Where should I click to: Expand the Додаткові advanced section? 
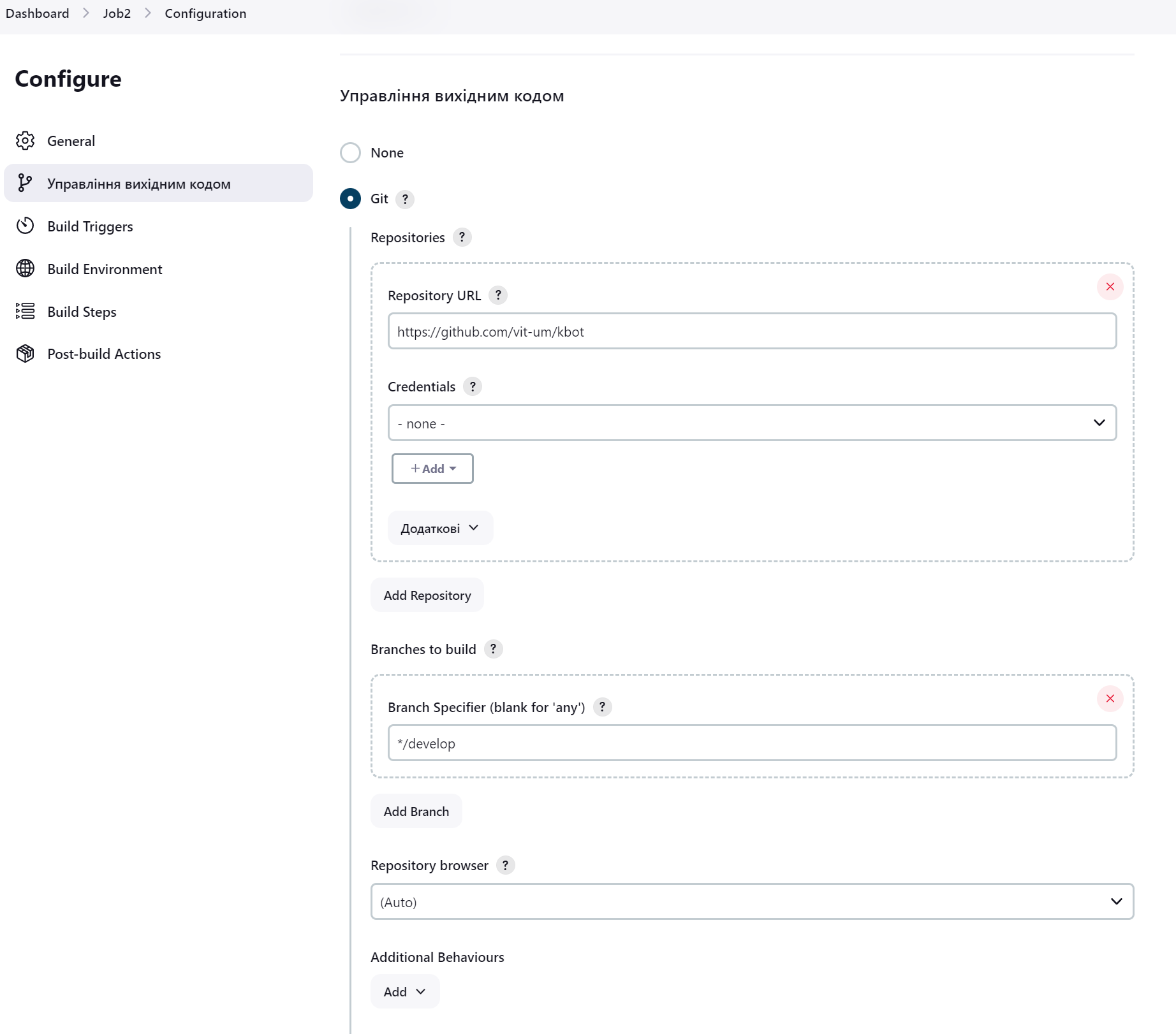click(x=440, y=528)
